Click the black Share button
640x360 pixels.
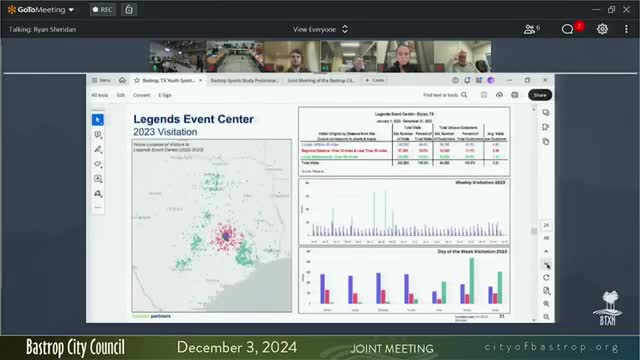(540, 95)
